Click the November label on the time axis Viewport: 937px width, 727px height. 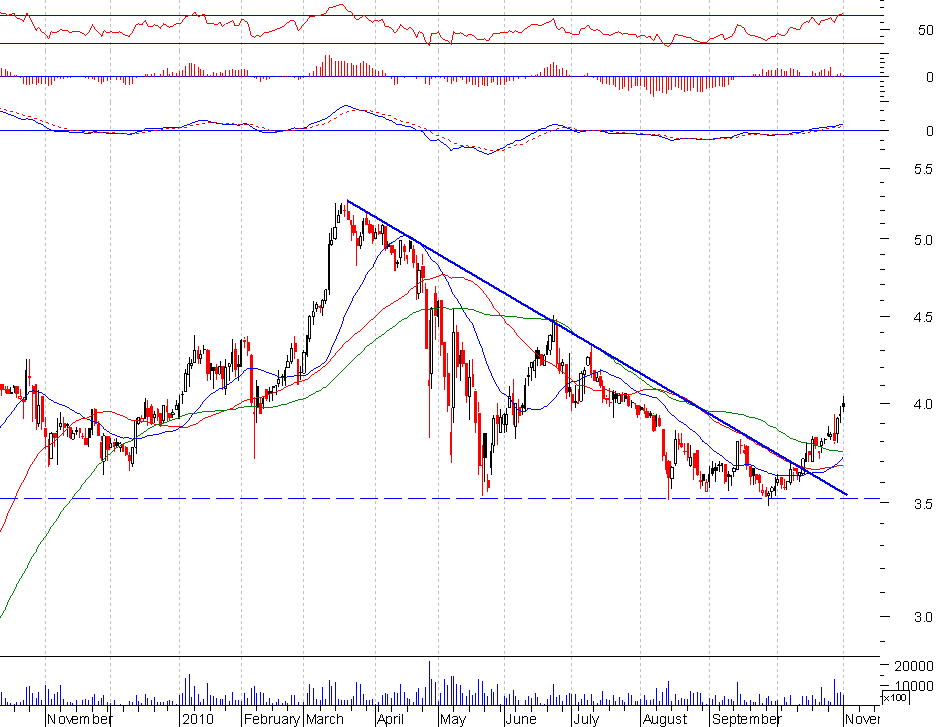tap(79, 719)
